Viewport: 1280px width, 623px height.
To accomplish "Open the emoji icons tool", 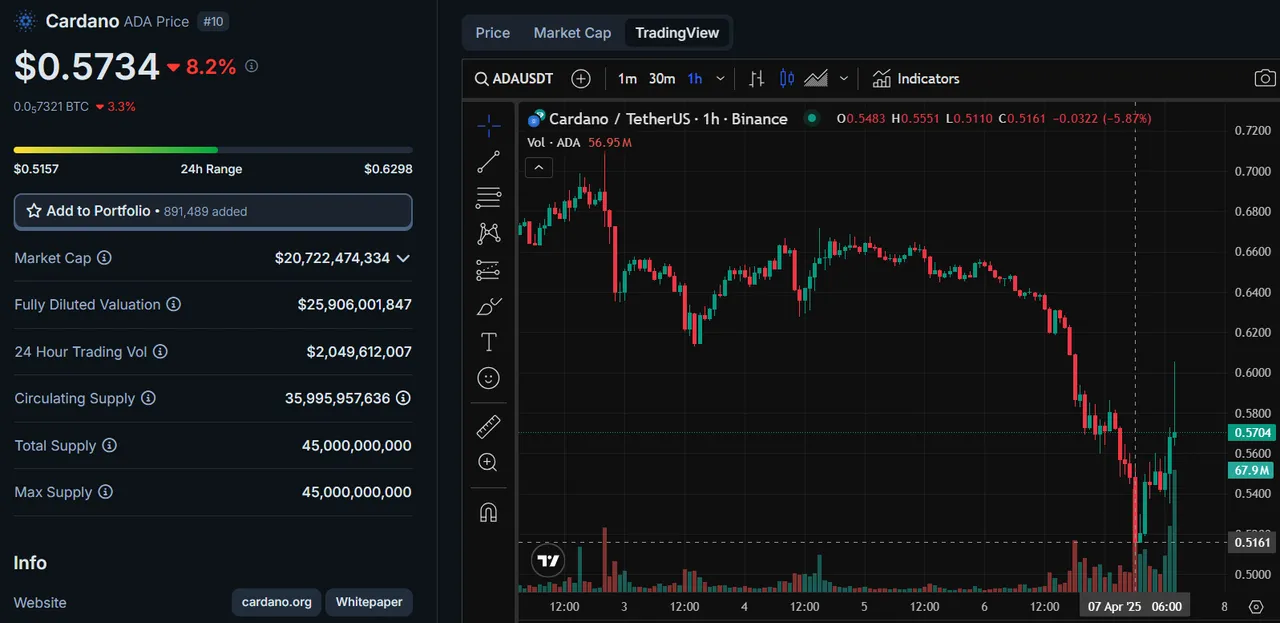I will point(488,378).
